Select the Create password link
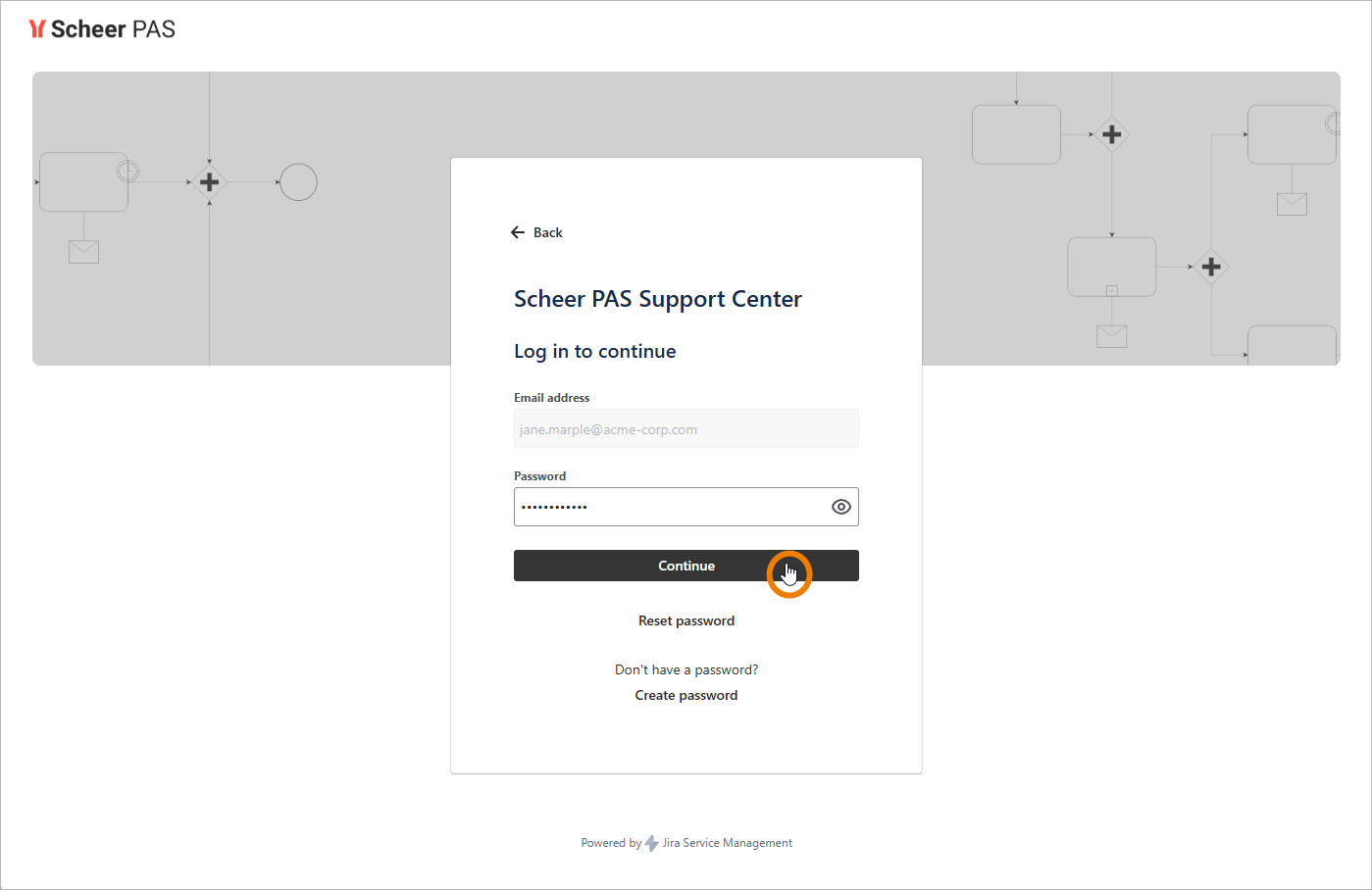This screenshot has height=890, width=1372. [686, 695]
